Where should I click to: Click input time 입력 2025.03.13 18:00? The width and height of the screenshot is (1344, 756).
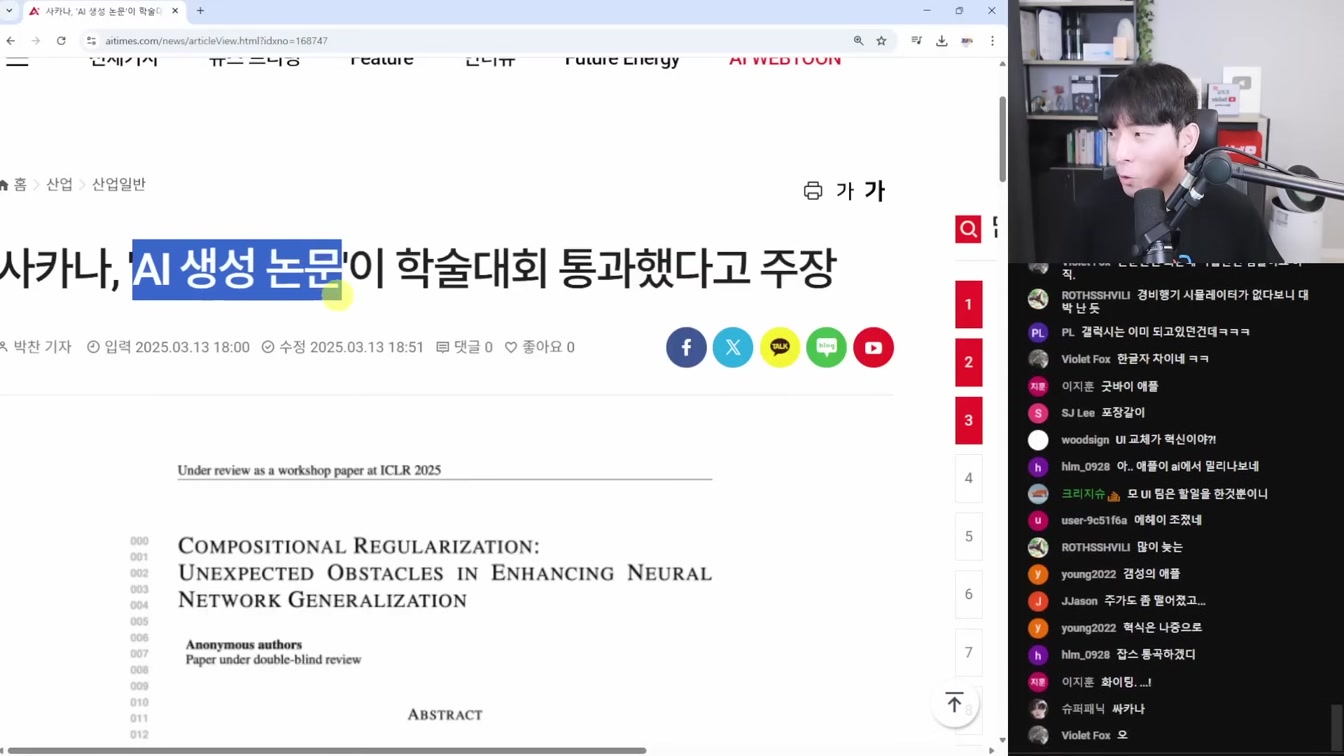(168, 347)
